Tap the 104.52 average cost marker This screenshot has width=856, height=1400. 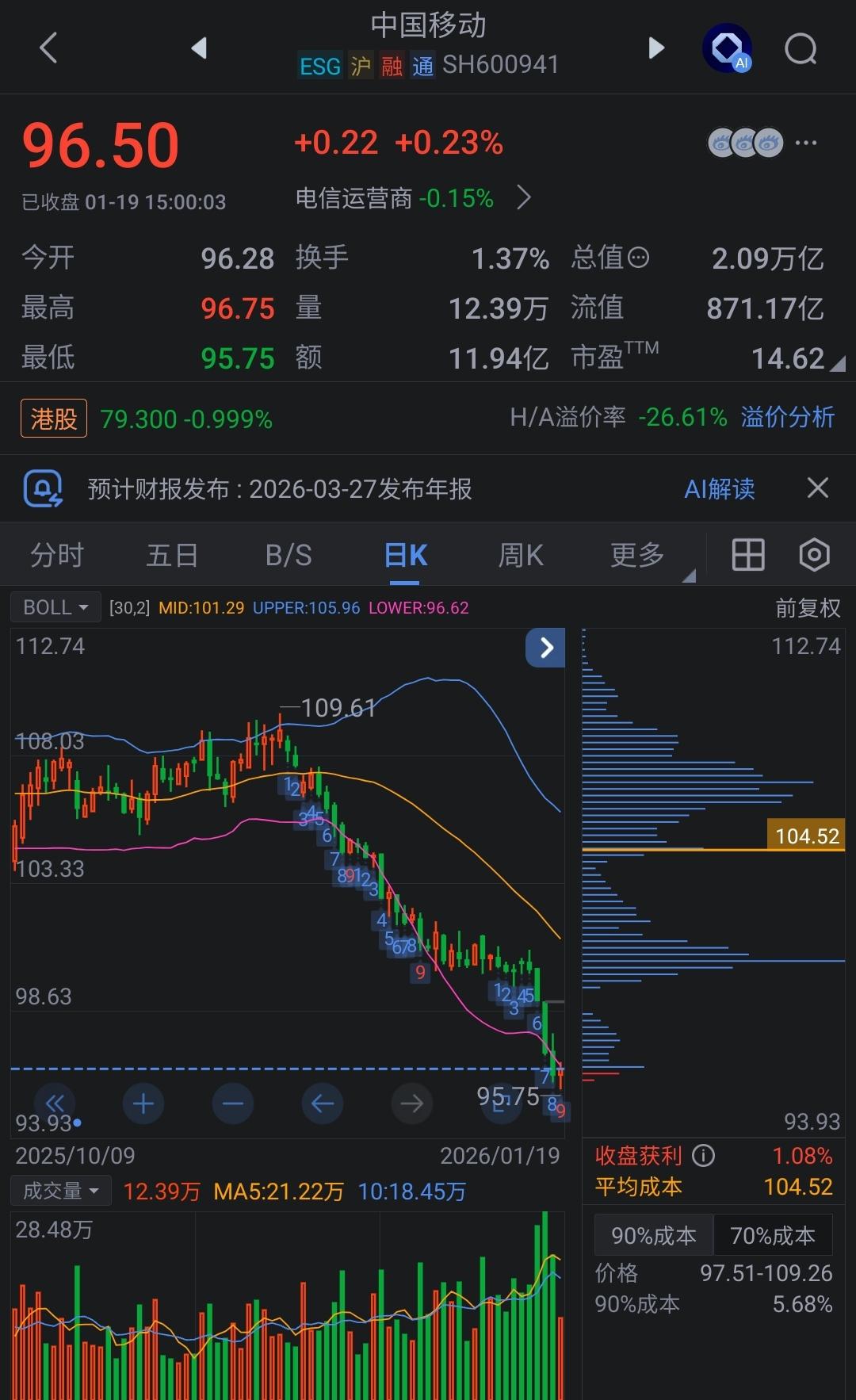[806, 835]
